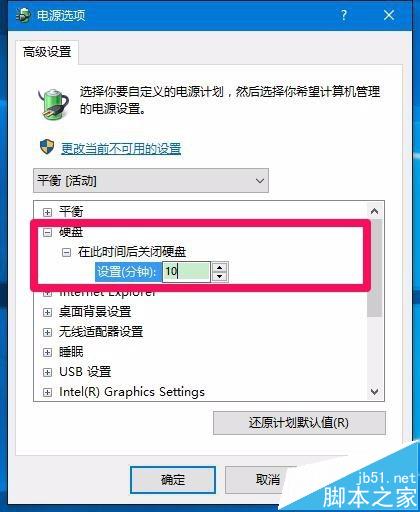Collapse the 硬盘 tree node
Screen dimensions: 420x512
tap(47, 232)
